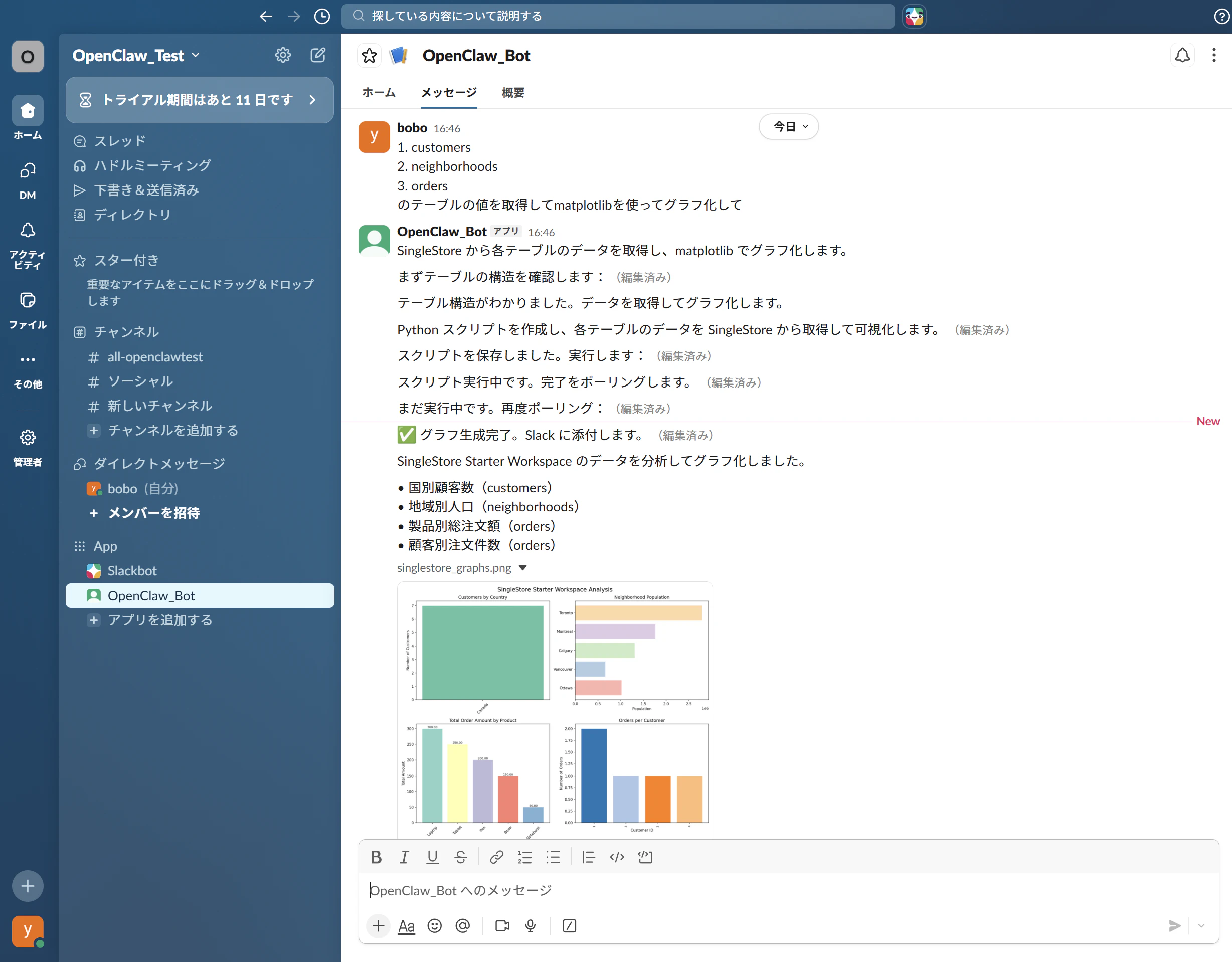
Task: Open bobo (自分) direct message
Action: pos(200,488)
